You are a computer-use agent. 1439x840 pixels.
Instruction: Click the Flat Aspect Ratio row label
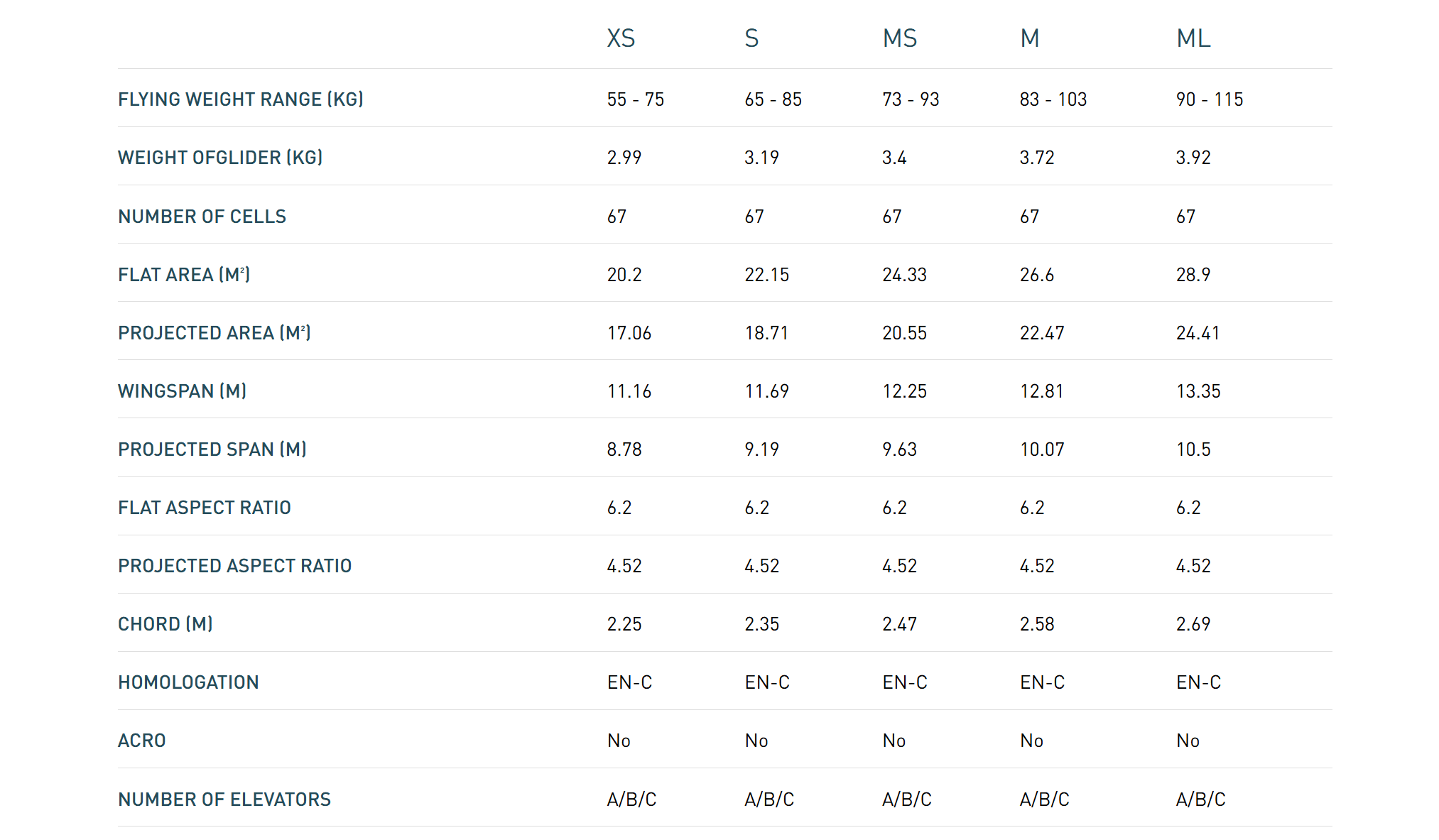point(204,508)
